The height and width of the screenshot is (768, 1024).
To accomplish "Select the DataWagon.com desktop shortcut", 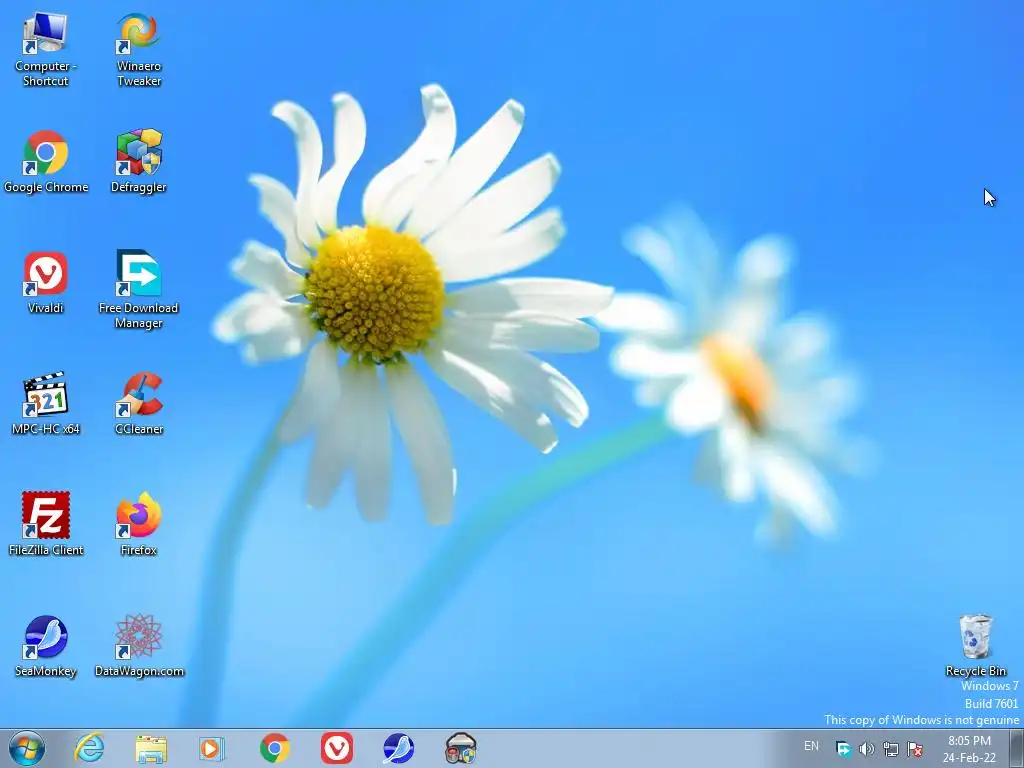I will tap(139, 645).
